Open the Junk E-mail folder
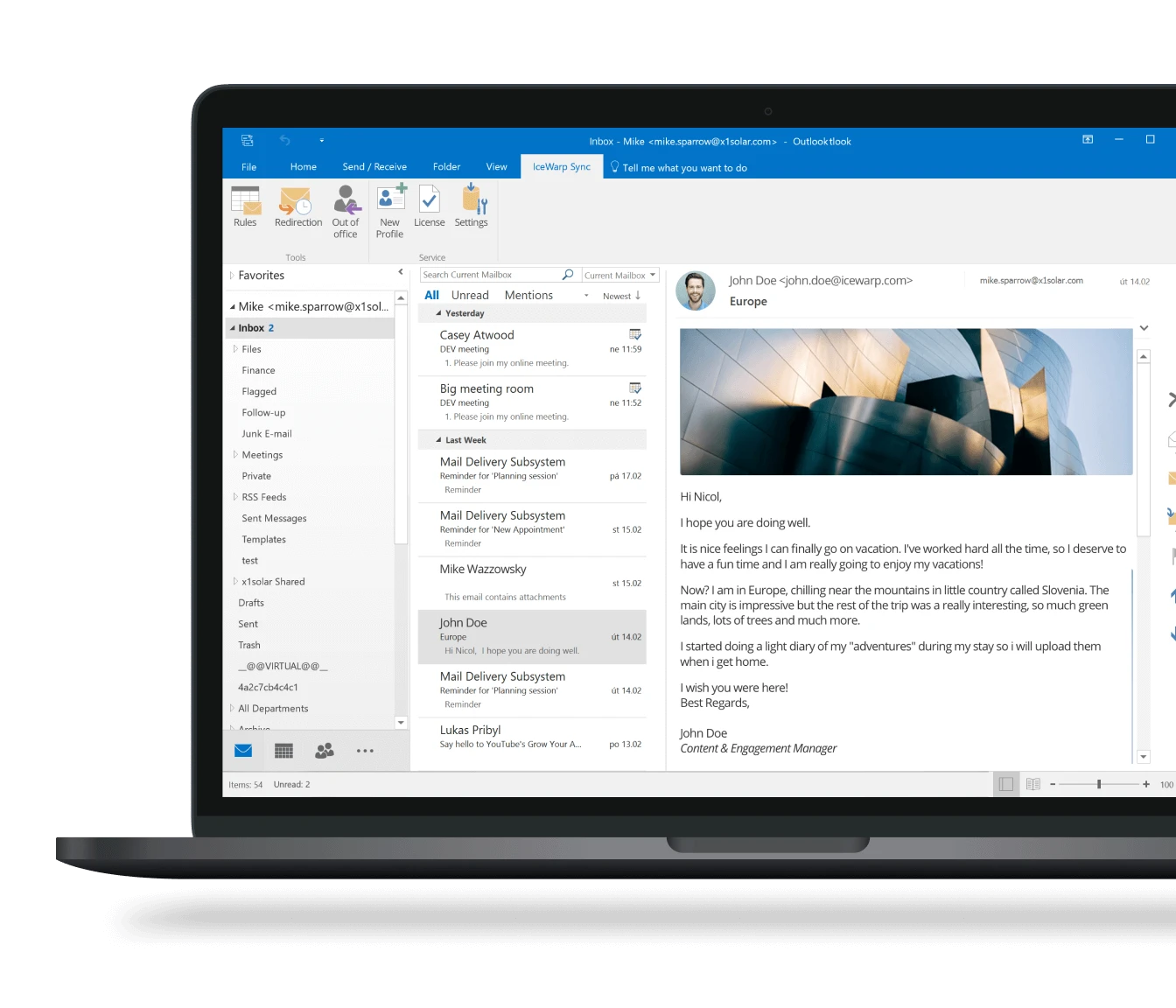This screenshot has height=1008, width=1176. click(x=267, y=434)
